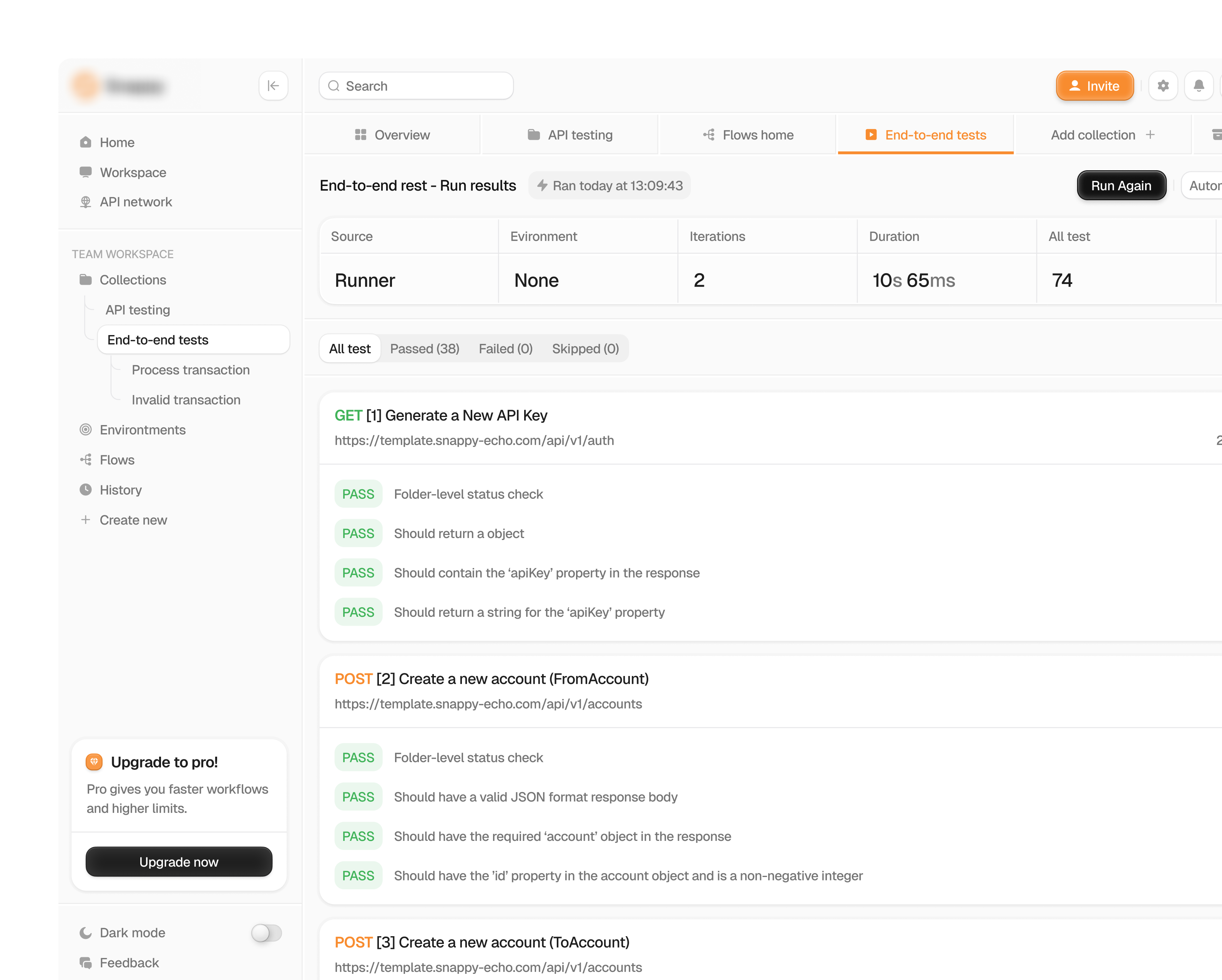Viewport: 1222px width, 980px height.
Task: Click the Feedback chat icon
Action: [86, 962]
